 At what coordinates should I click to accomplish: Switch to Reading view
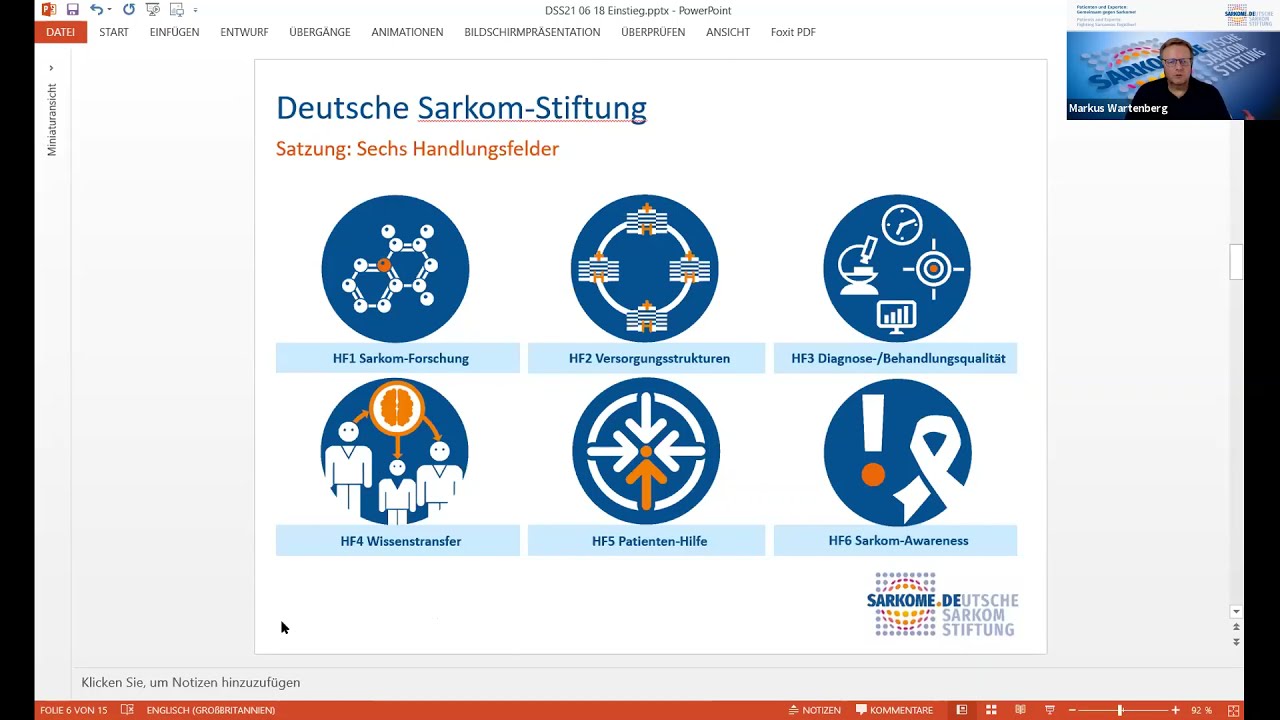tap(1020, 710)
